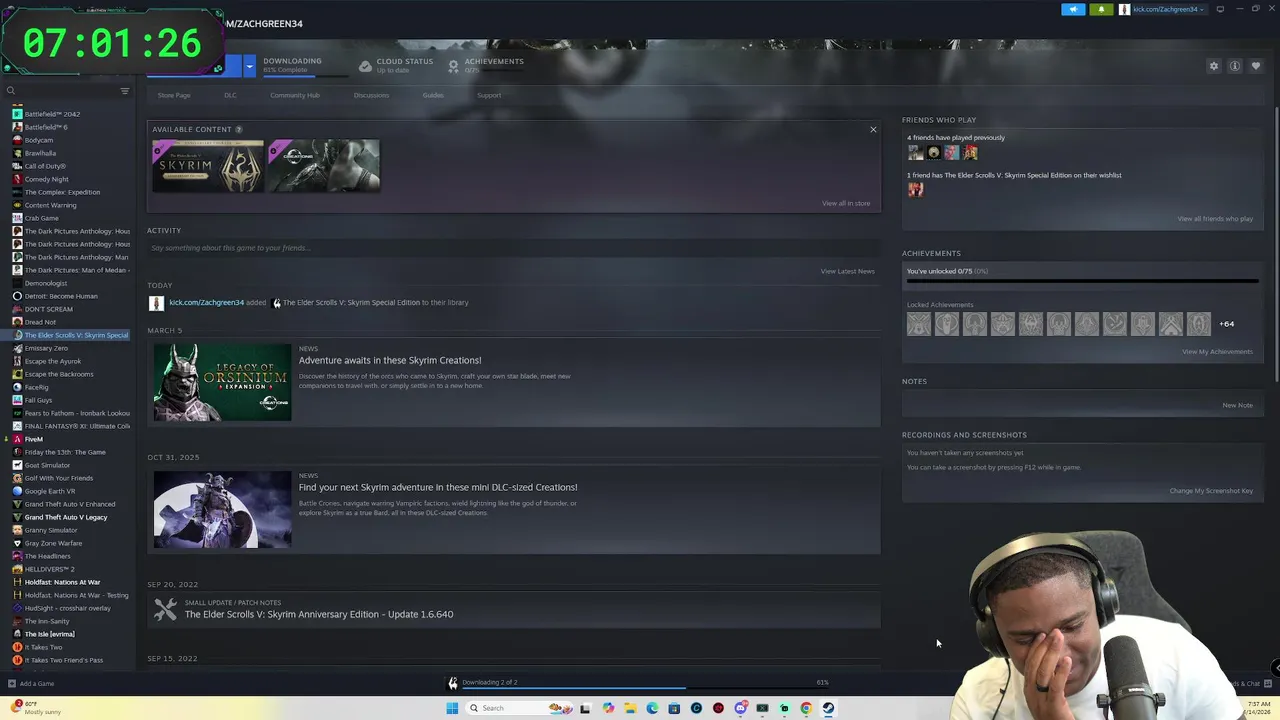Open the library search magnifier icon

click(x=11, y=91)
